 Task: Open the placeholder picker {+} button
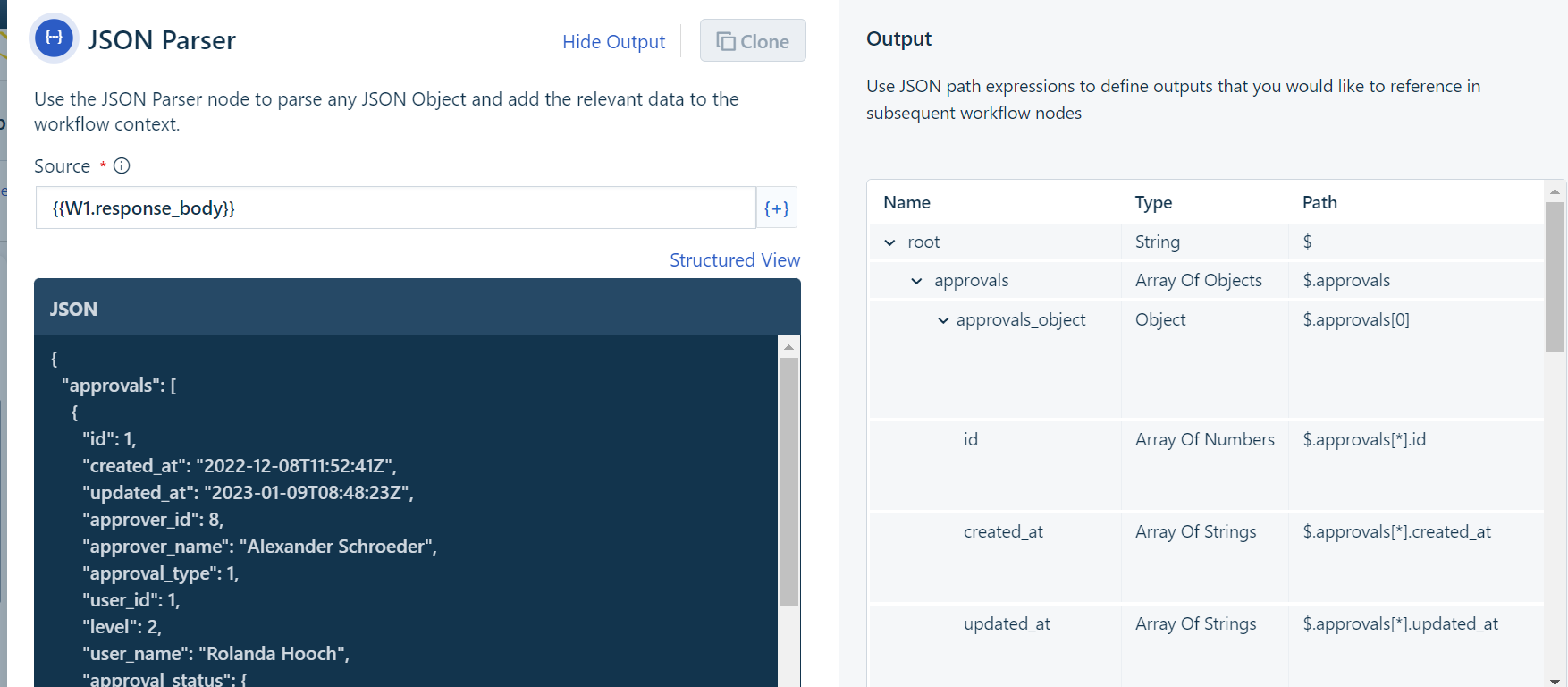777,208
